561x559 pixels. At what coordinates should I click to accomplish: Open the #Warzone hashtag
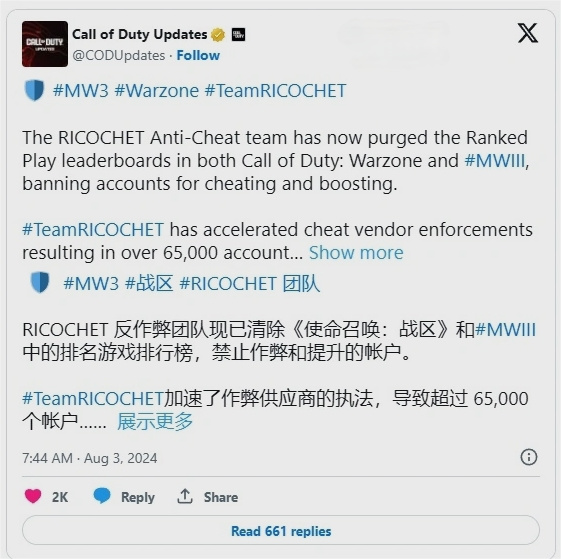coord(157,91)
